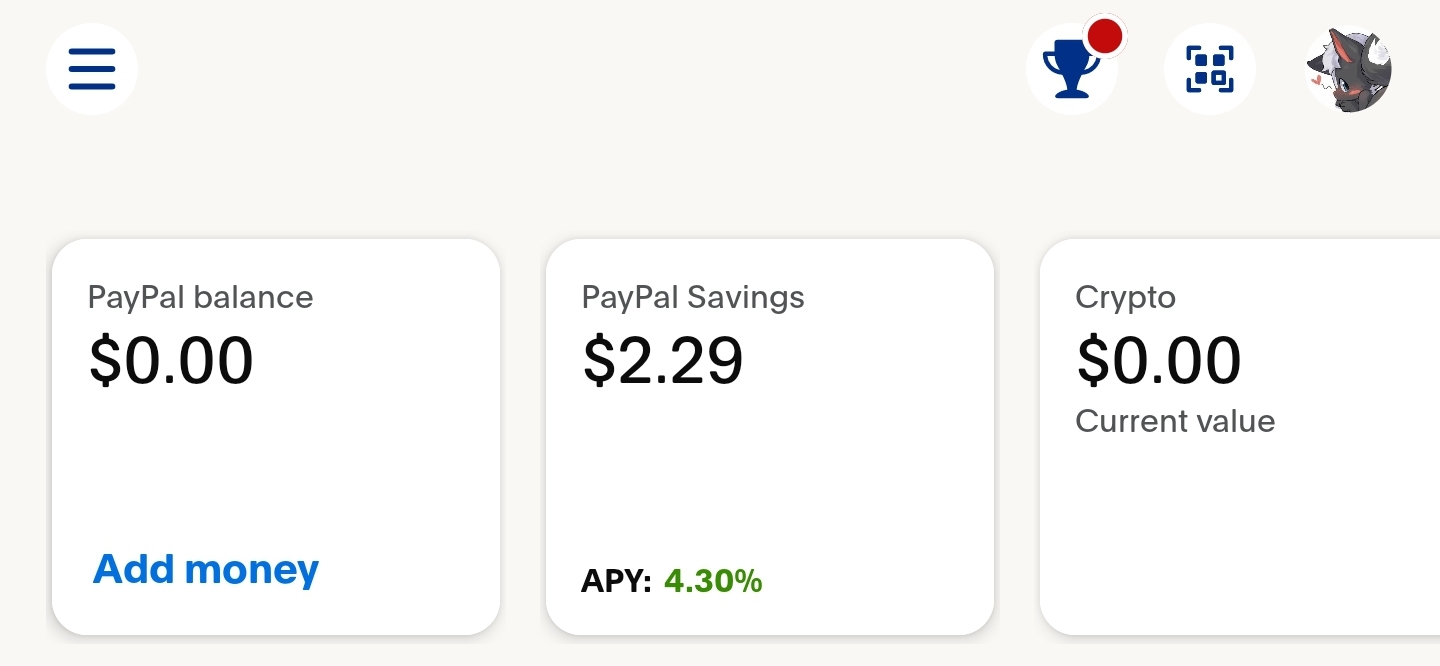Screen dimensions: 1440x666
Task: Click the PayPal balance heading text
Action: (x=200, y=297)
